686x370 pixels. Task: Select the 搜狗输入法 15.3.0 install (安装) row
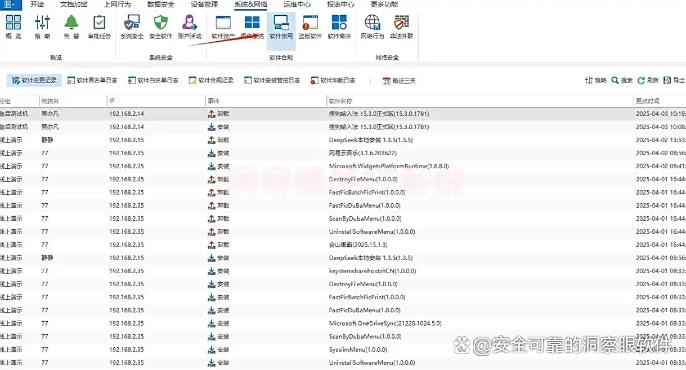(x=343, y=127)
